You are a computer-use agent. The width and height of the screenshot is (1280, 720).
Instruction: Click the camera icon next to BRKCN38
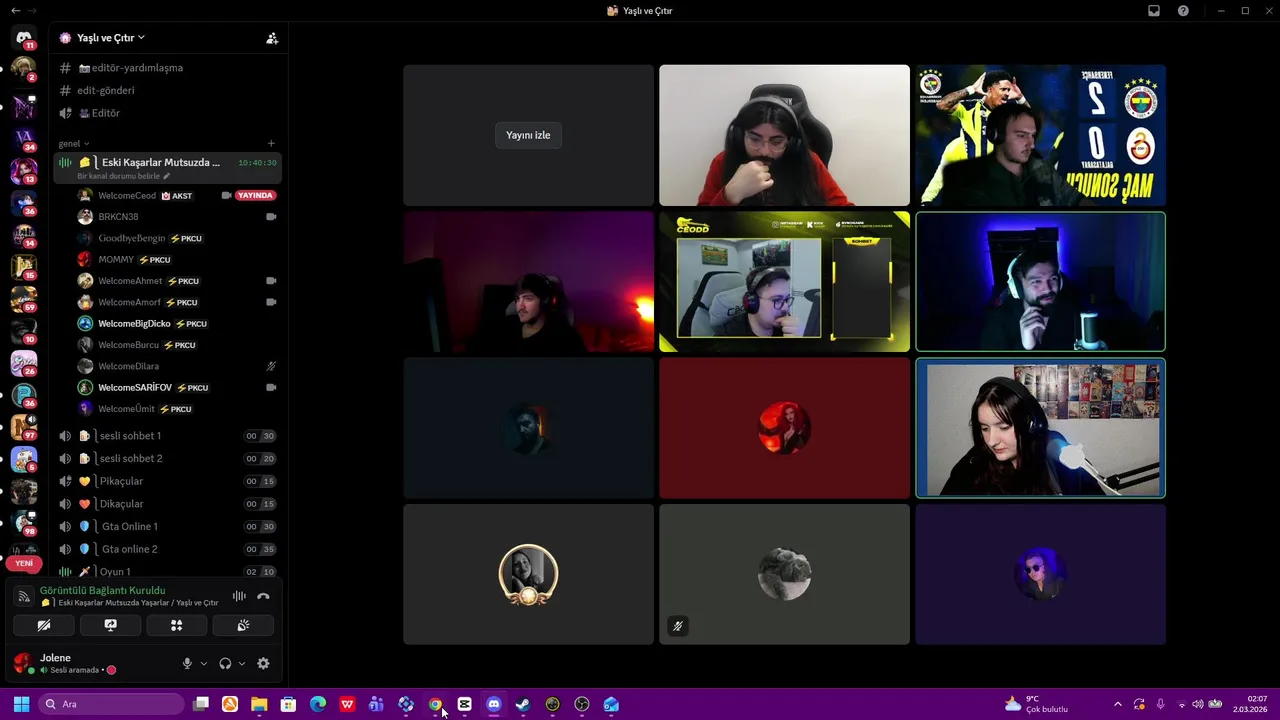[x=271, y=217]
